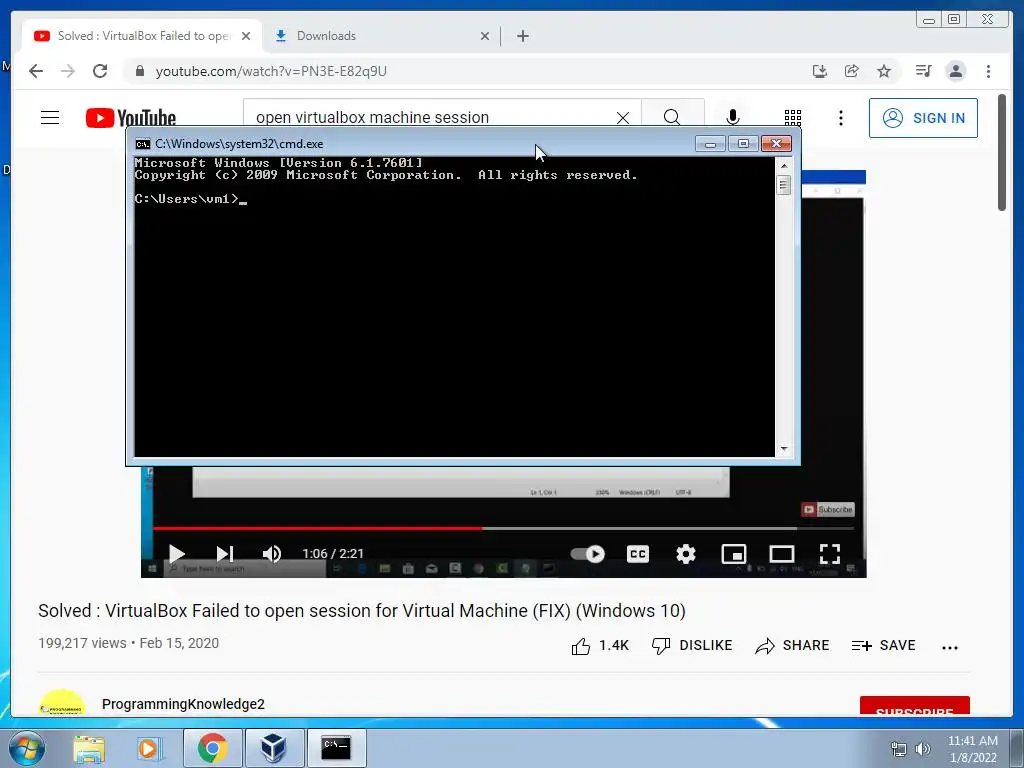The height and width of the screenshot is (768, 1024).
Task: Click the DISLIKE button
Action: (692, 646)
